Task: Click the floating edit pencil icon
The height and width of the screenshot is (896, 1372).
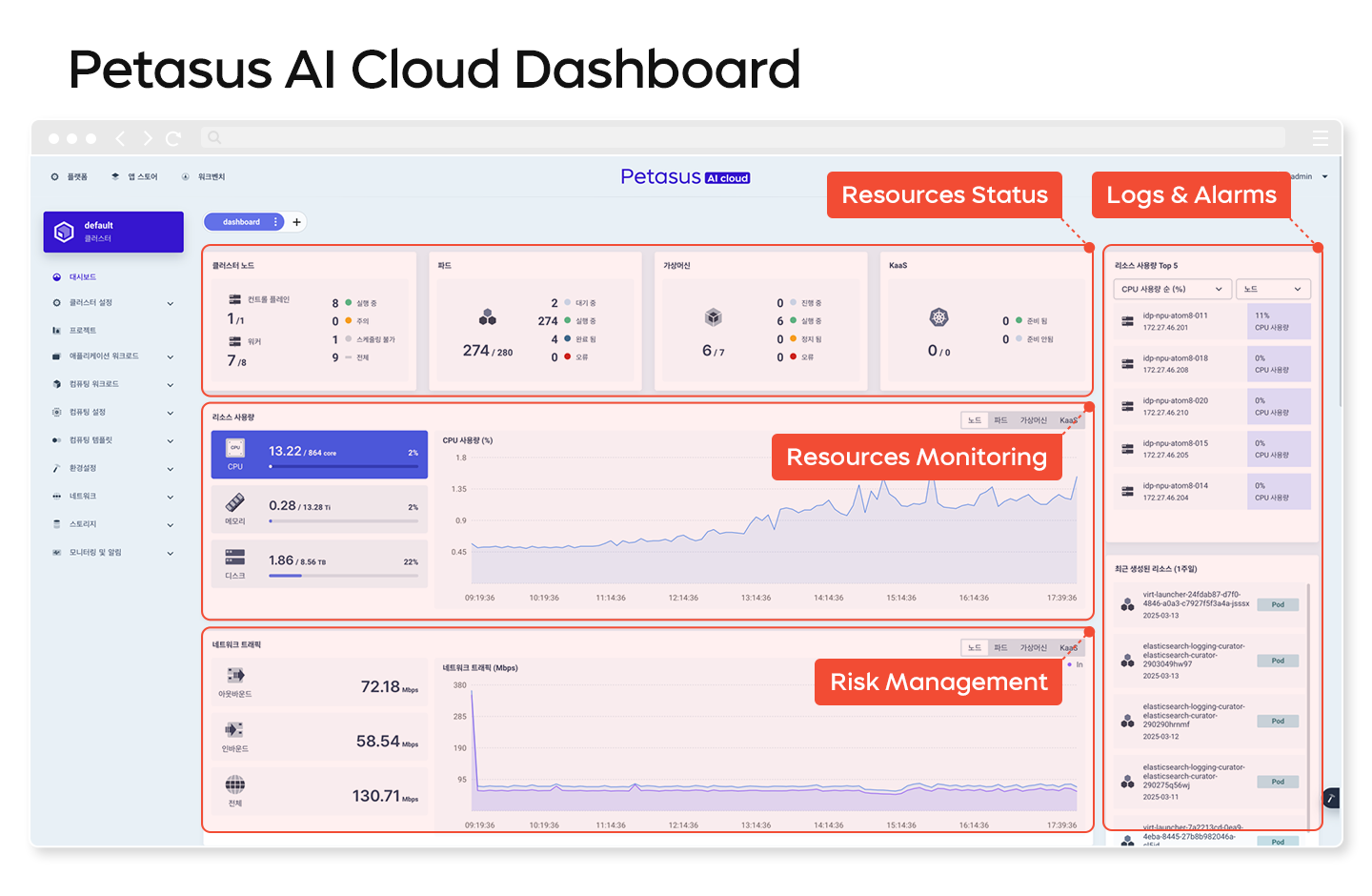Action: 1331,797
